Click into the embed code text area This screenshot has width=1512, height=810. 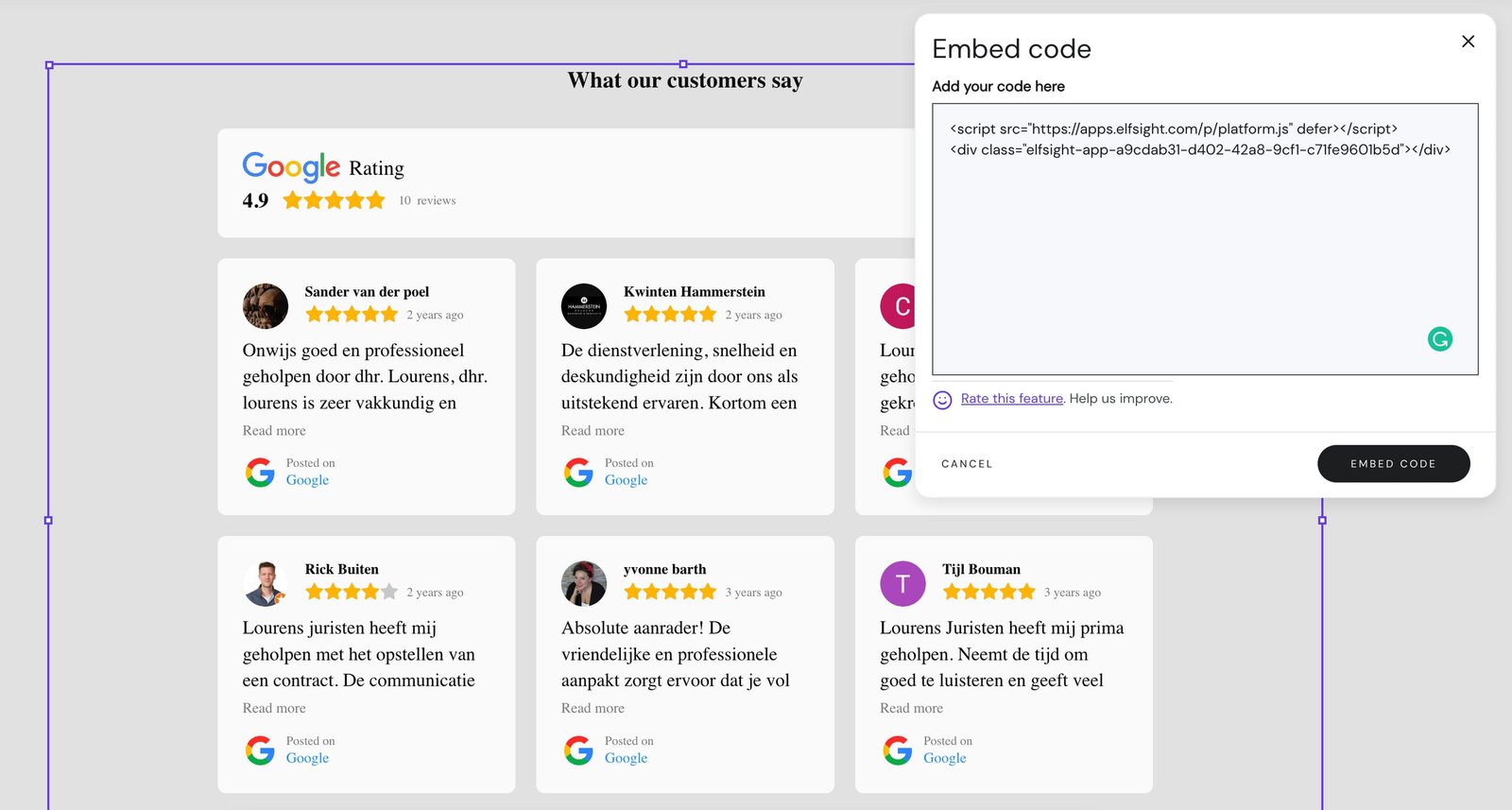point(1204,246)
